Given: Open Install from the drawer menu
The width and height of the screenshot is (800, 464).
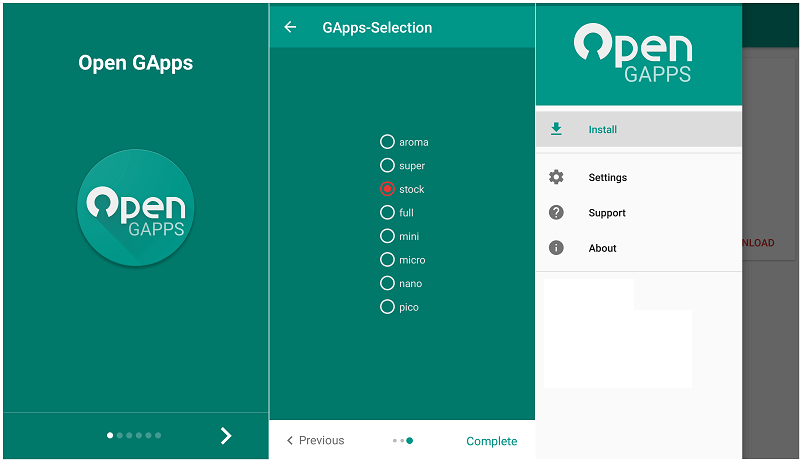Looking at the screenshot, I should 639,129.
